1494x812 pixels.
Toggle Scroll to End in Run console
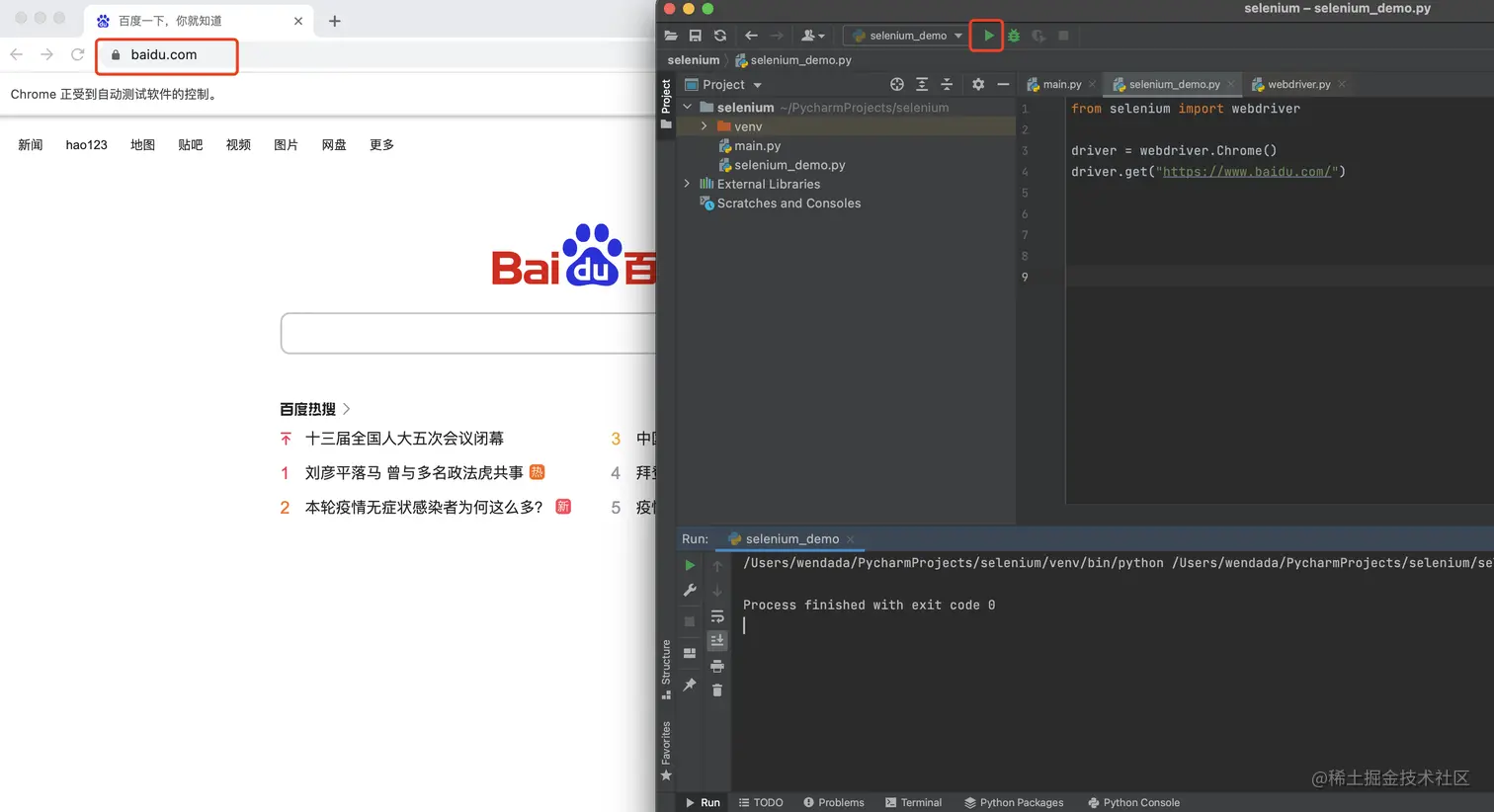pos(717,640)
